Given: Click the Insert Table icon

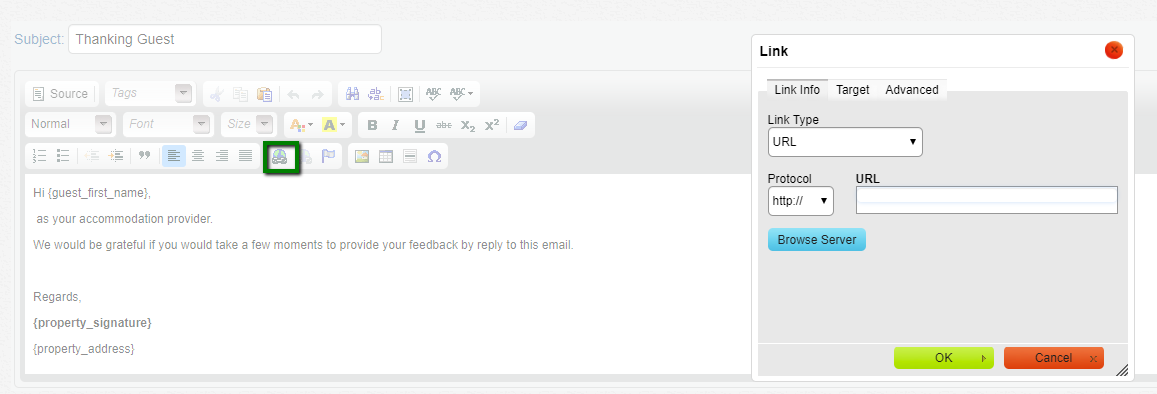Looking at the screenshot, I should (386, 156).
